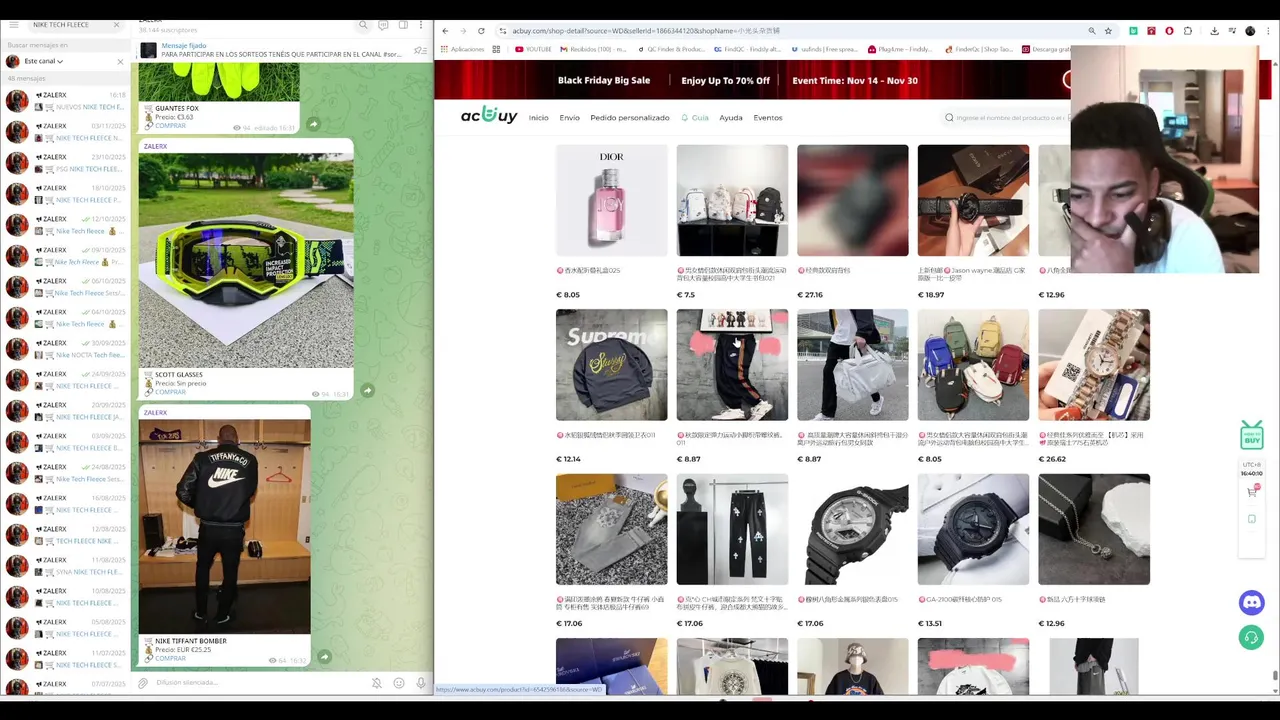1280x720 pixels.
Task: Open the emoji picker smiley icon
Action: pyautogui.click(x=399, y=683)
